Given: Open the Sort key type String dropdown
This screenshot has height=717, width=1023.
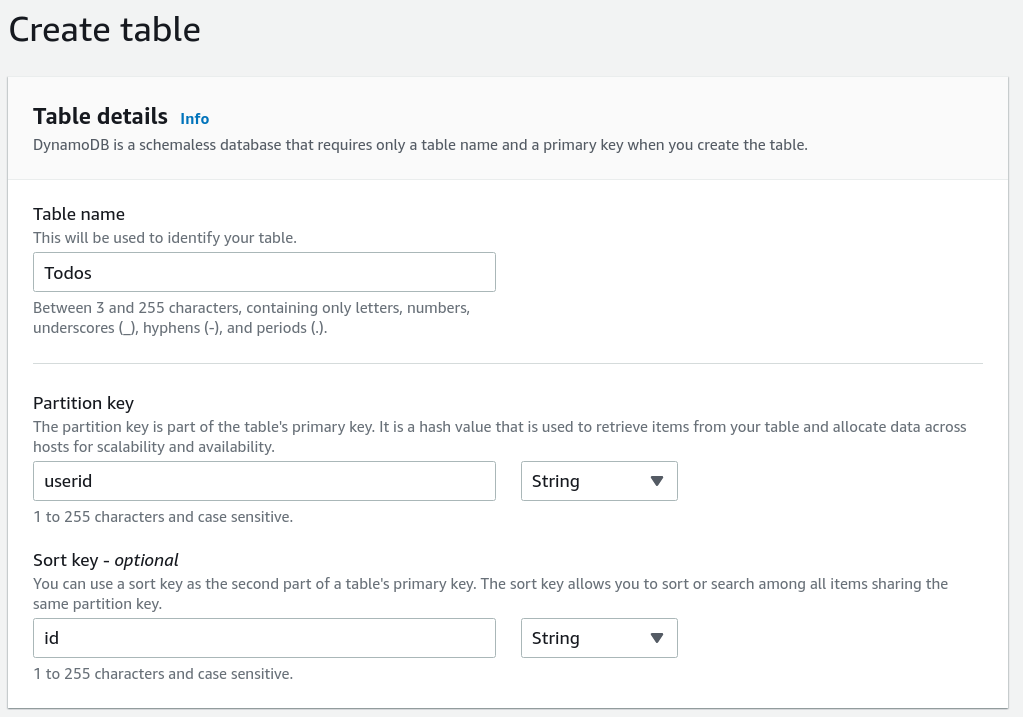Looking at the screenshot, I should click(599, 638).
